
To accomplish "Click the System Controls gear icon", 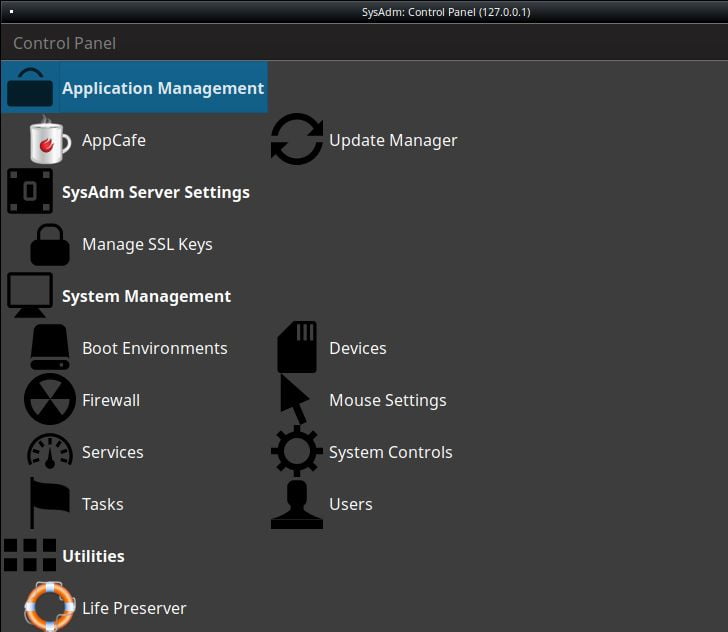I will click(297, 451).
